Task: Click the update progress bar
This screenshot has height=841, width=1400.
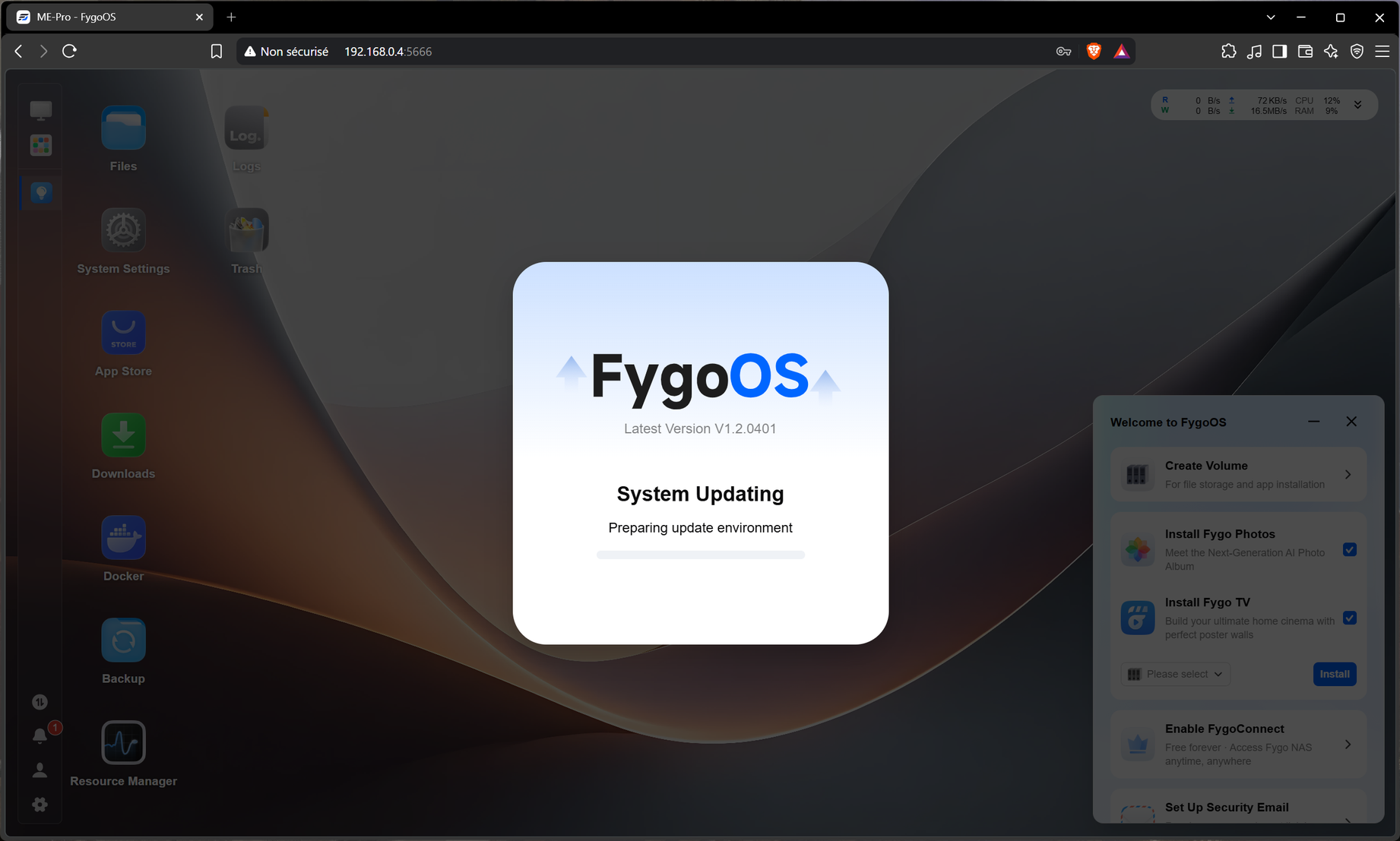Action: pos(701,555)
